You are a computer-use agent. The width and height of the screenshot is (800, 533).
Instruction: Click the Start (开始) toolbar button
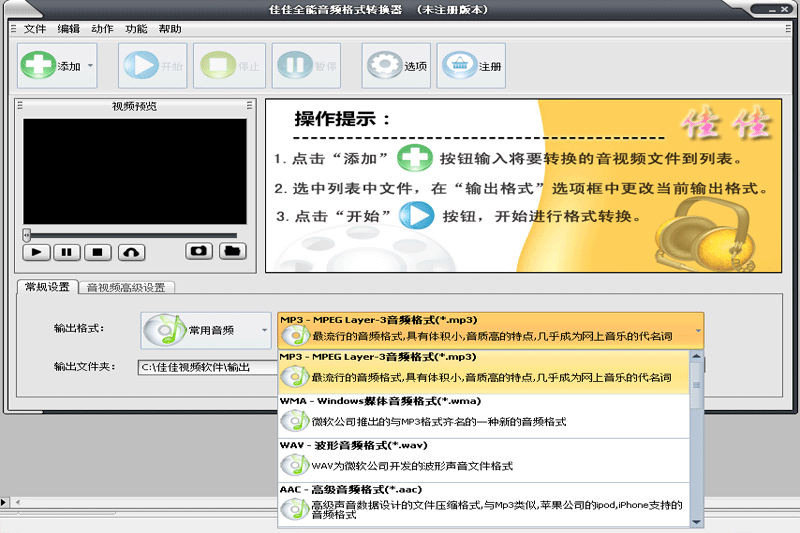(x=153, y=66)
